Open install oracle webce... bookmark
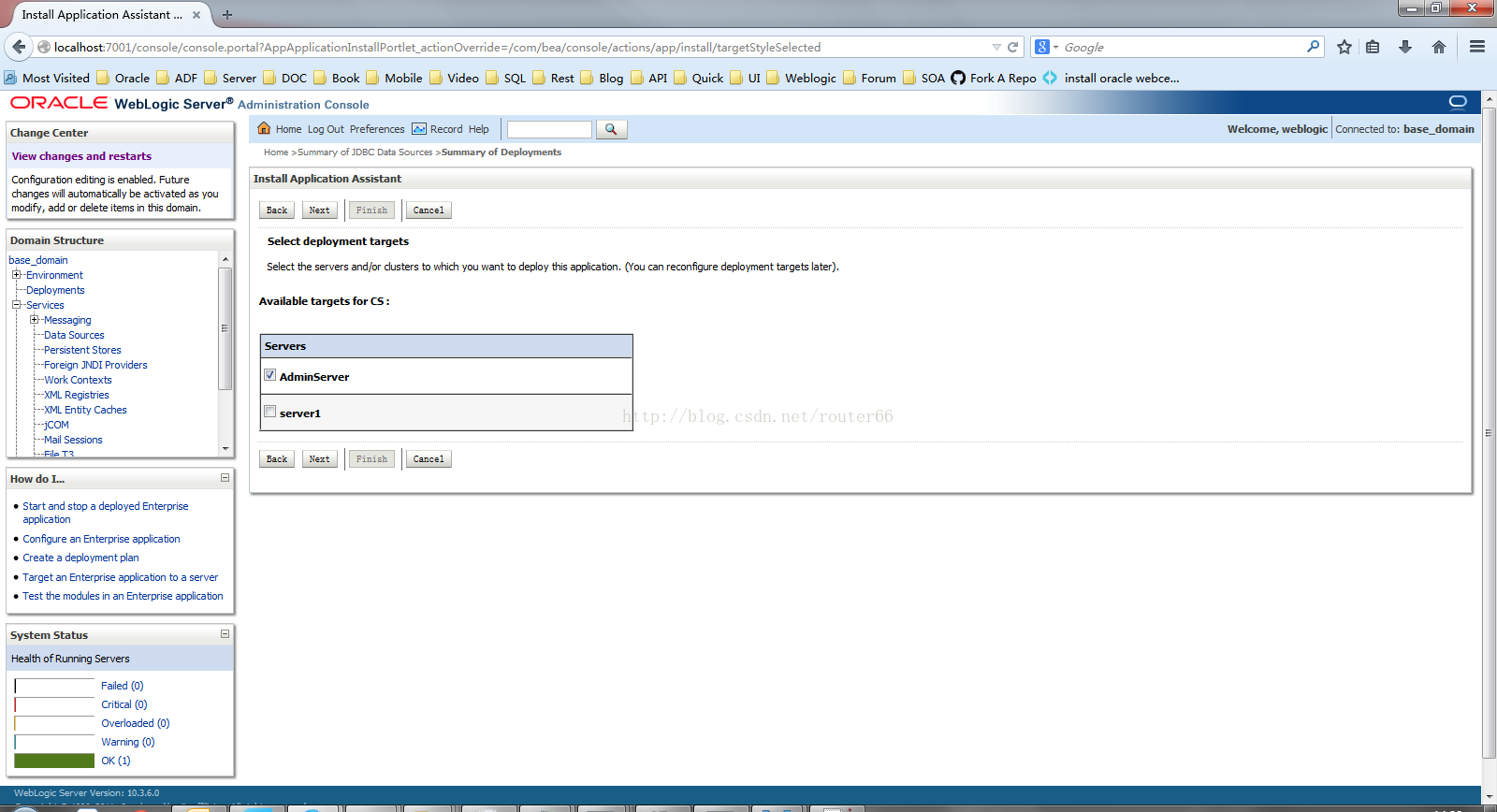This screenshot has height=812, width=1497. 1112,78
